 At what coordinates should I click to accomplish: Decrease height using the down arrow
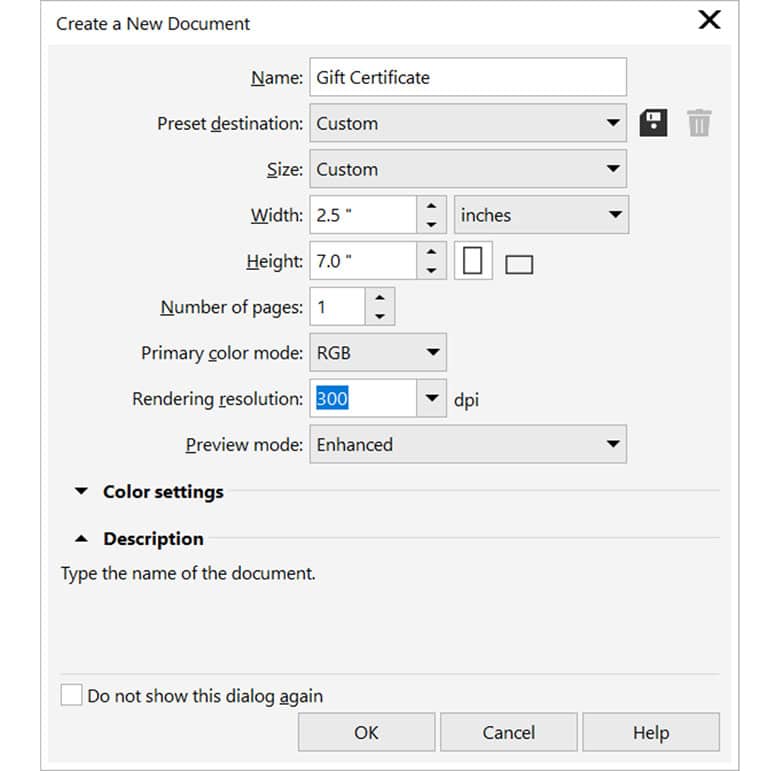pyautogui.click(x=431, y=271)
